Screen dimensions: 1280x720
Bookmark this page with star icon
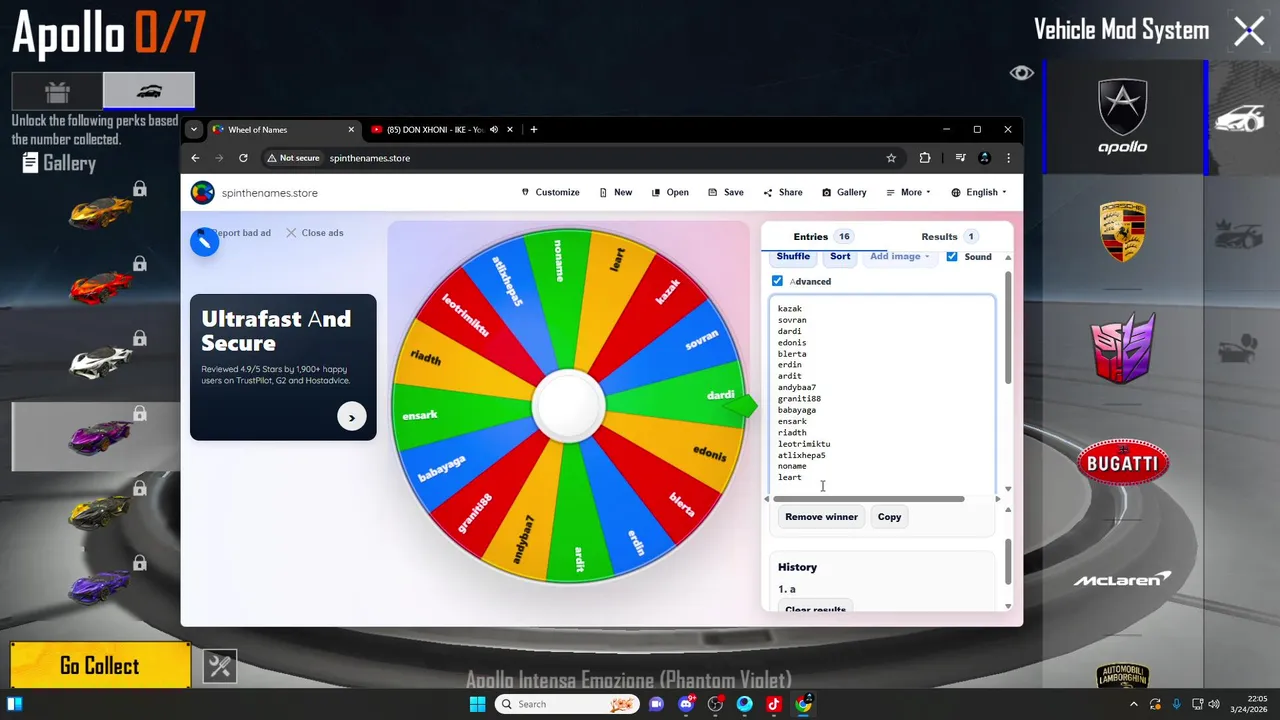[x=891, y=158]
